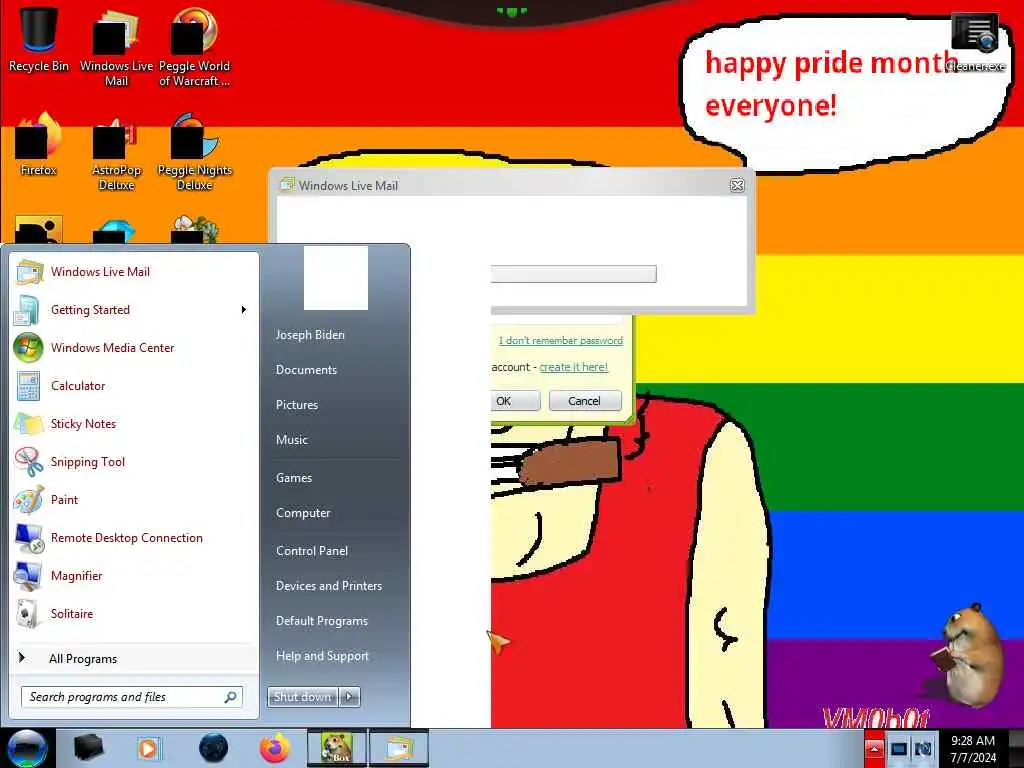Open Sticky Notes from Start menu
Screen dimensions: 1024x768
coord(134,423)
